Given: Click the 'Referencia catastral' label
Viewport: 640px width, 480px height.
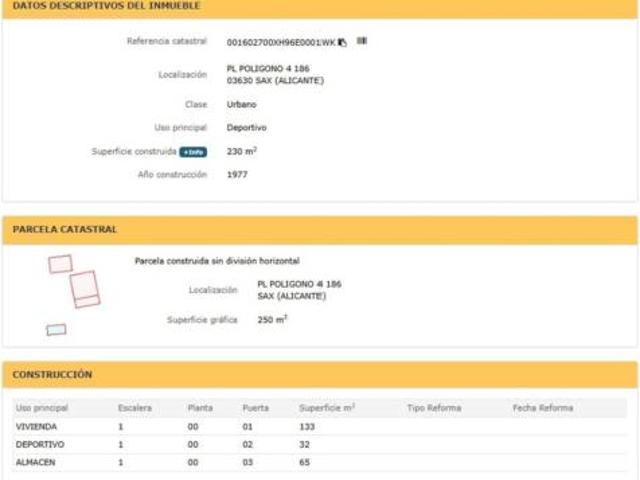Looking at the screenshot, I should pos(167,41).
